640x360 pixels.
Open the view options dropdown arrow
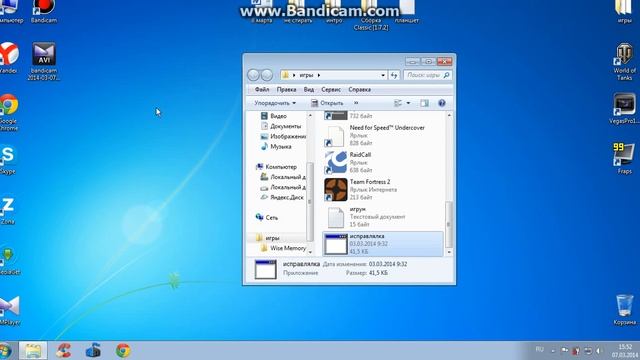pyautogui.click(x=408, y=103)
